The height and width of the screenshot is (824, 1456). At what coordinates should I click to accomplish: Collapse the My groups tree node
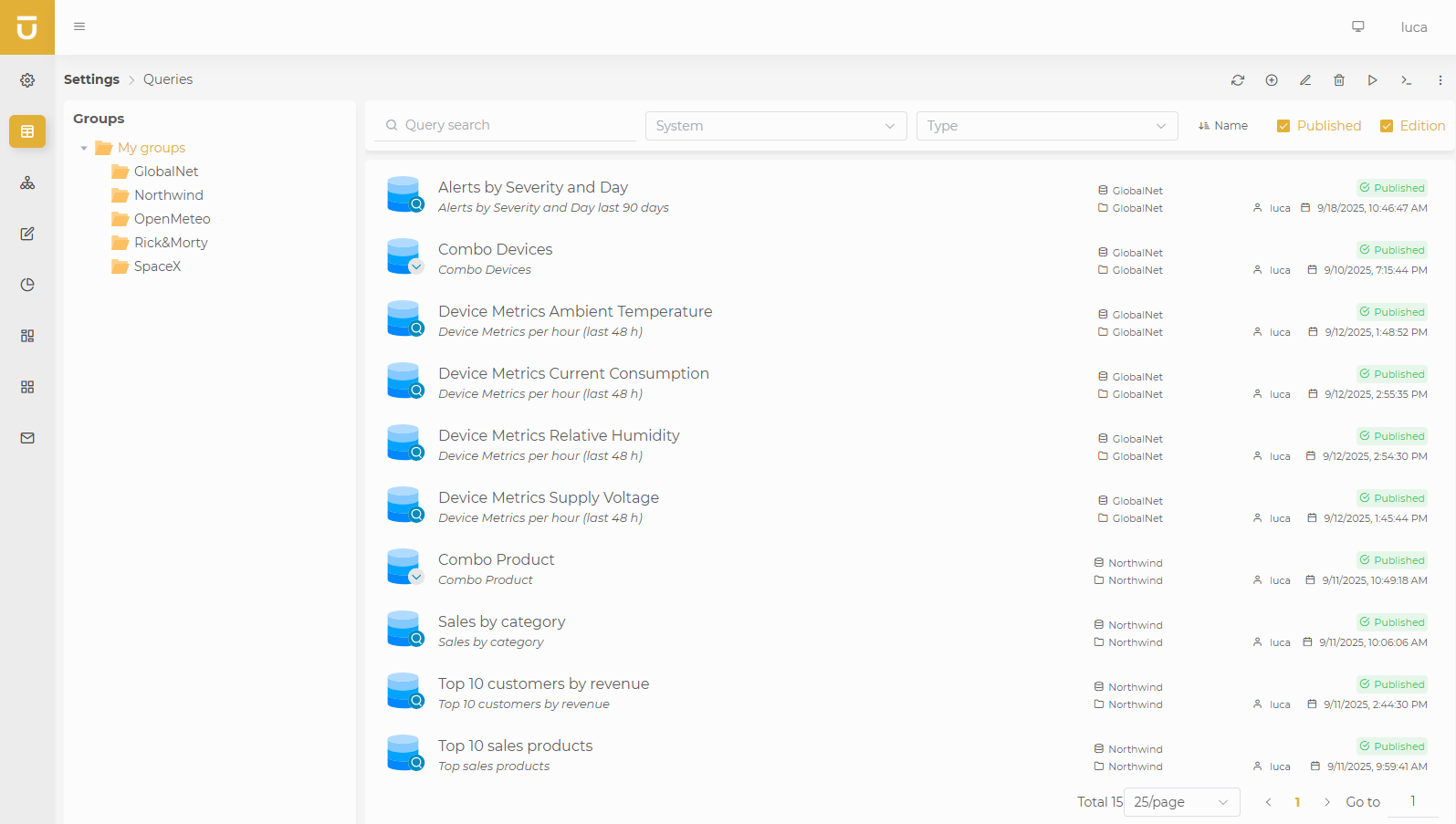[84, 148]
